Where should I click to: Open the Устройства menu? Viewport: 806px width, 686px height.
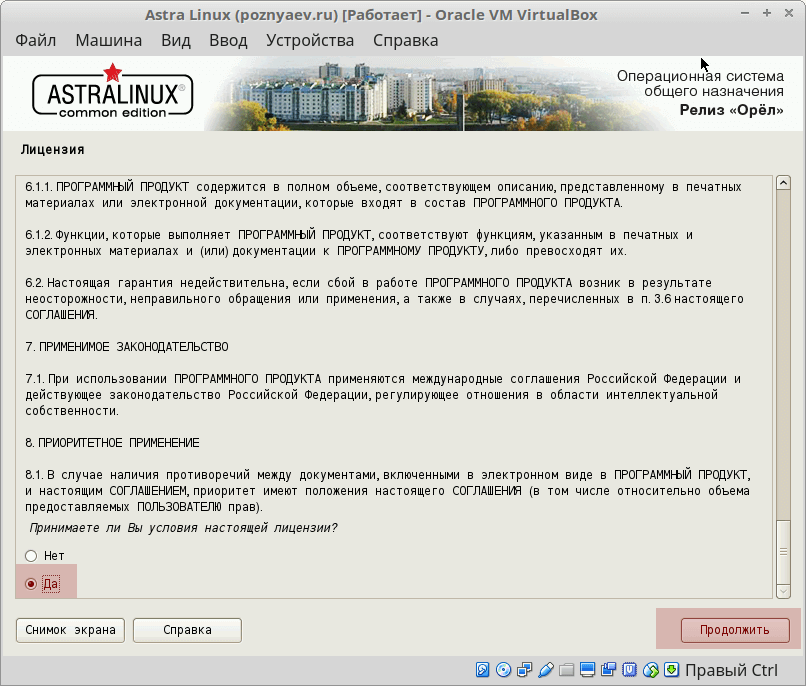tap(310, 40)
